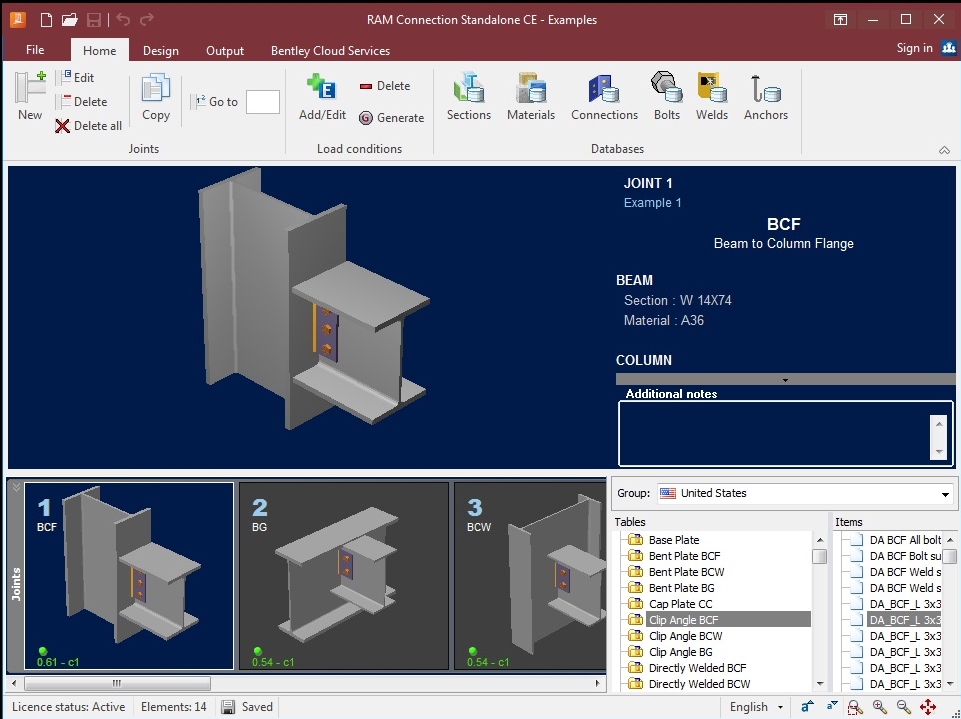Click the zoom in magnifier icon
This screenshot has width=961, height=719.
(879, 707)
